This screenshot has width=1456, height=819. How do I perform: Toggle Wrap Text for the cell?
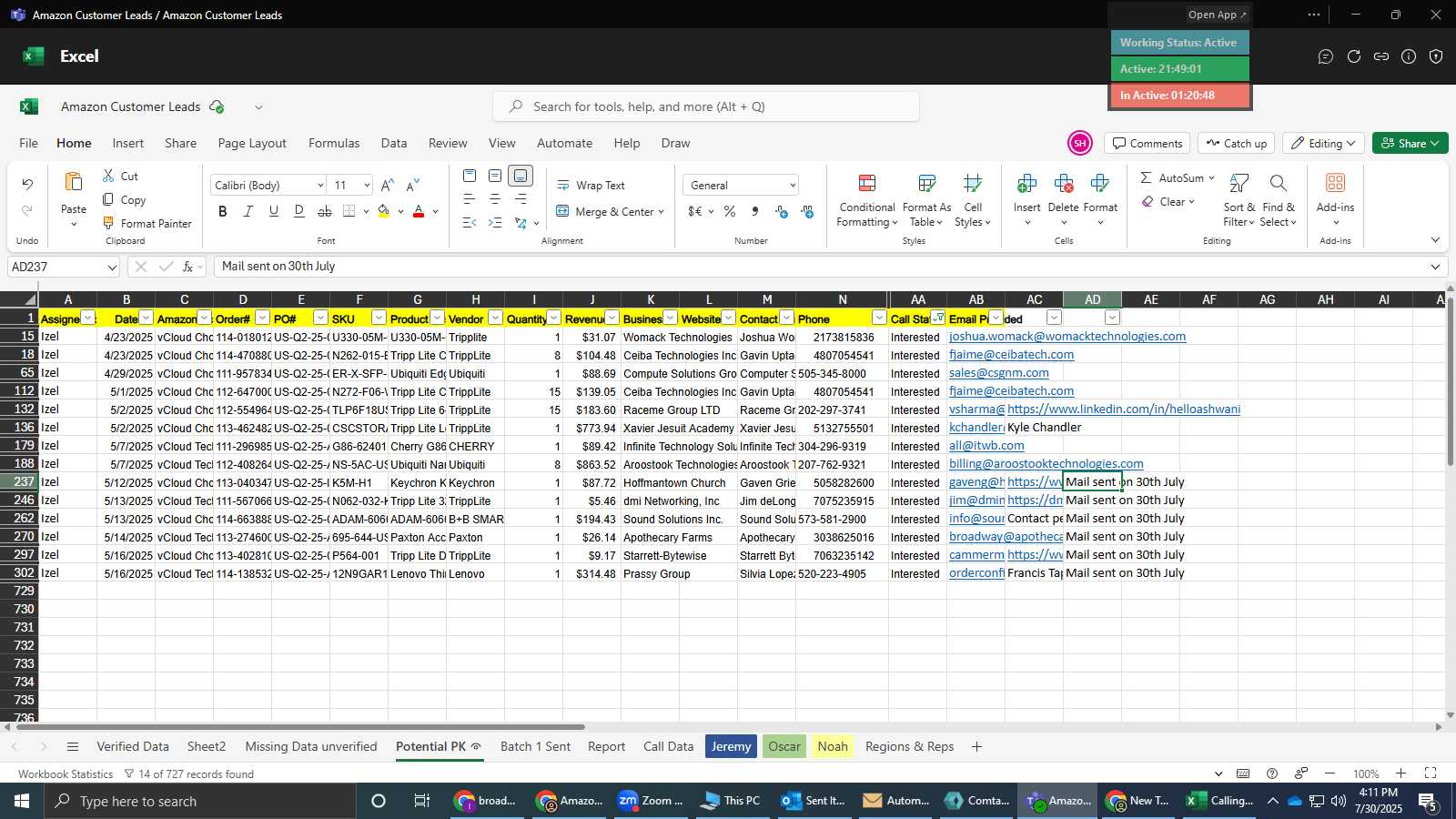point(591,185)
